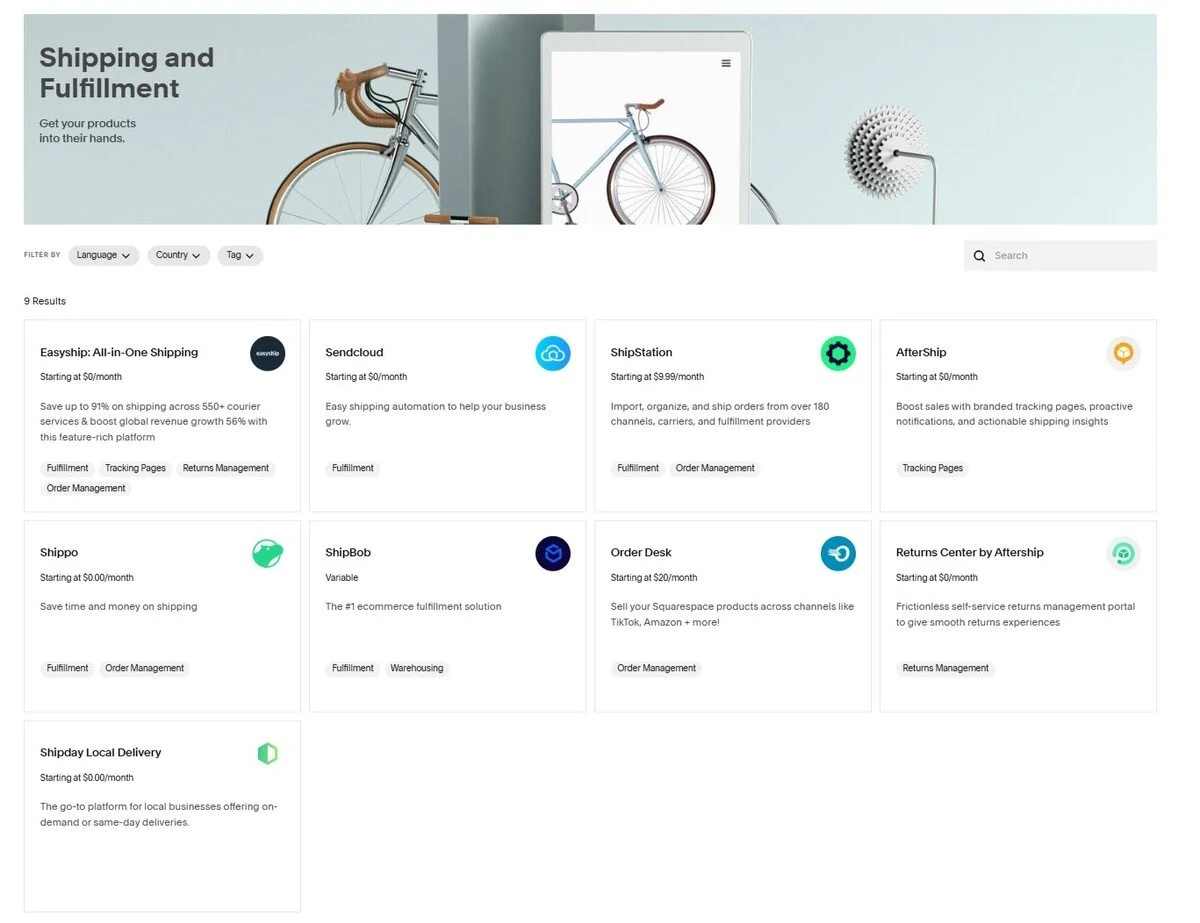The height and width of the screenshot is (923, 1200).
Task: Toggle the Tracking Pages tag on AfterShip
Action: pos(932,467)
